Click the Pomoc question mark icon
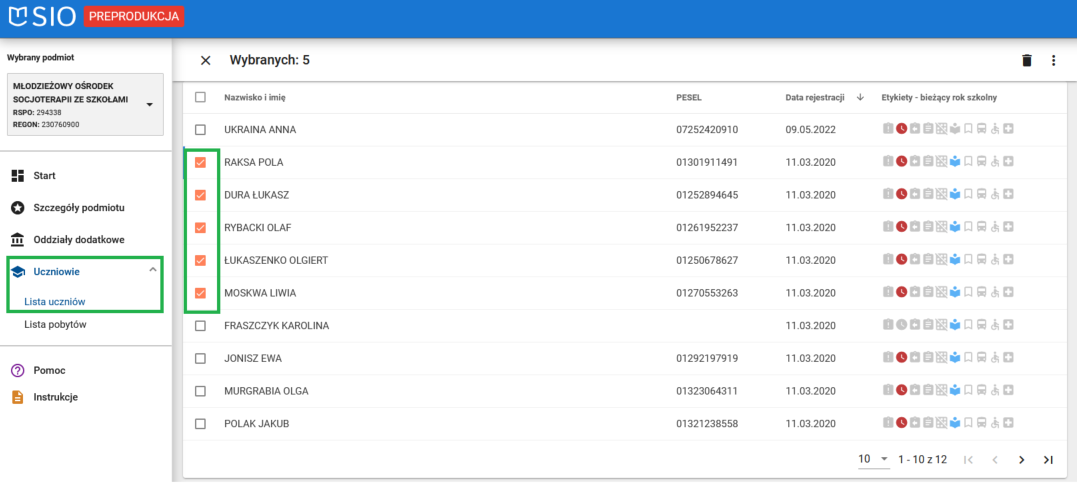The width and height of the screenshot is (1077, 483). coord(17,370)
